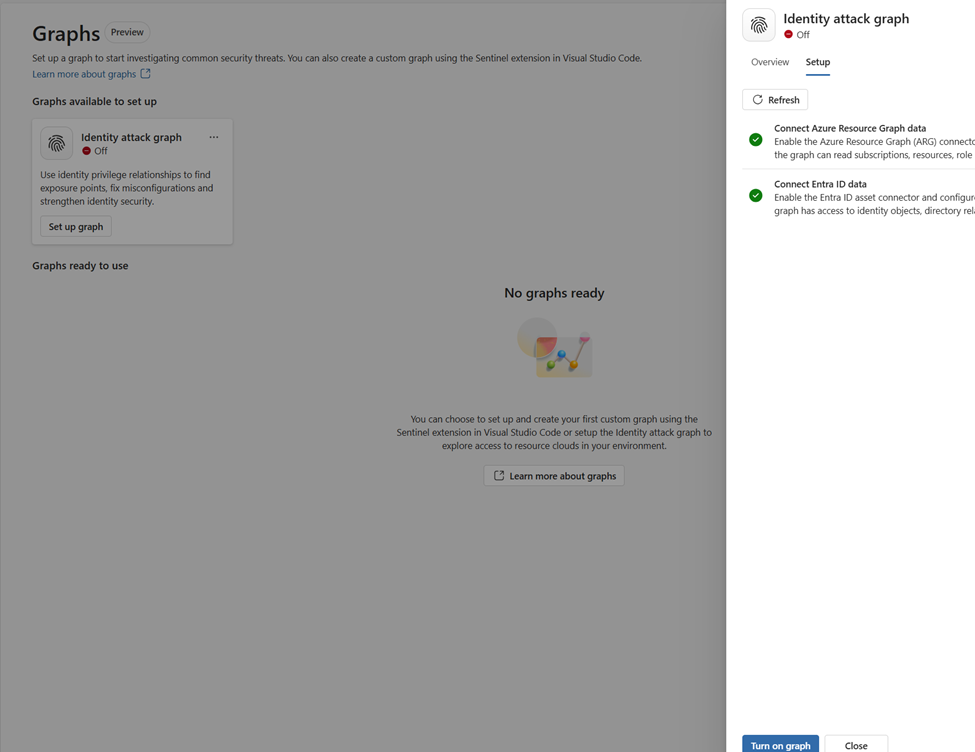Select the Setup tab

(x=818, y=62)
